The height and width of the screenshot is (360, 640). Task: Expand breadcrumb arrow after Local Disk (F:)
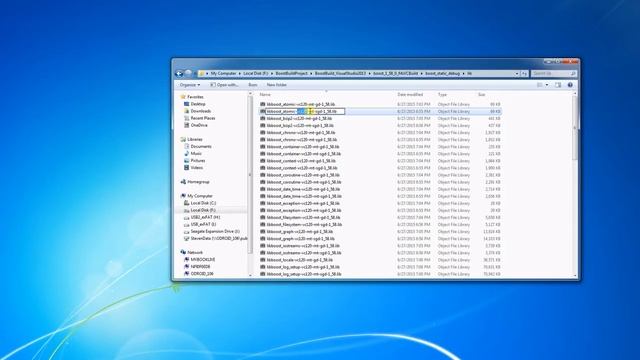click(x=272, y=73)
